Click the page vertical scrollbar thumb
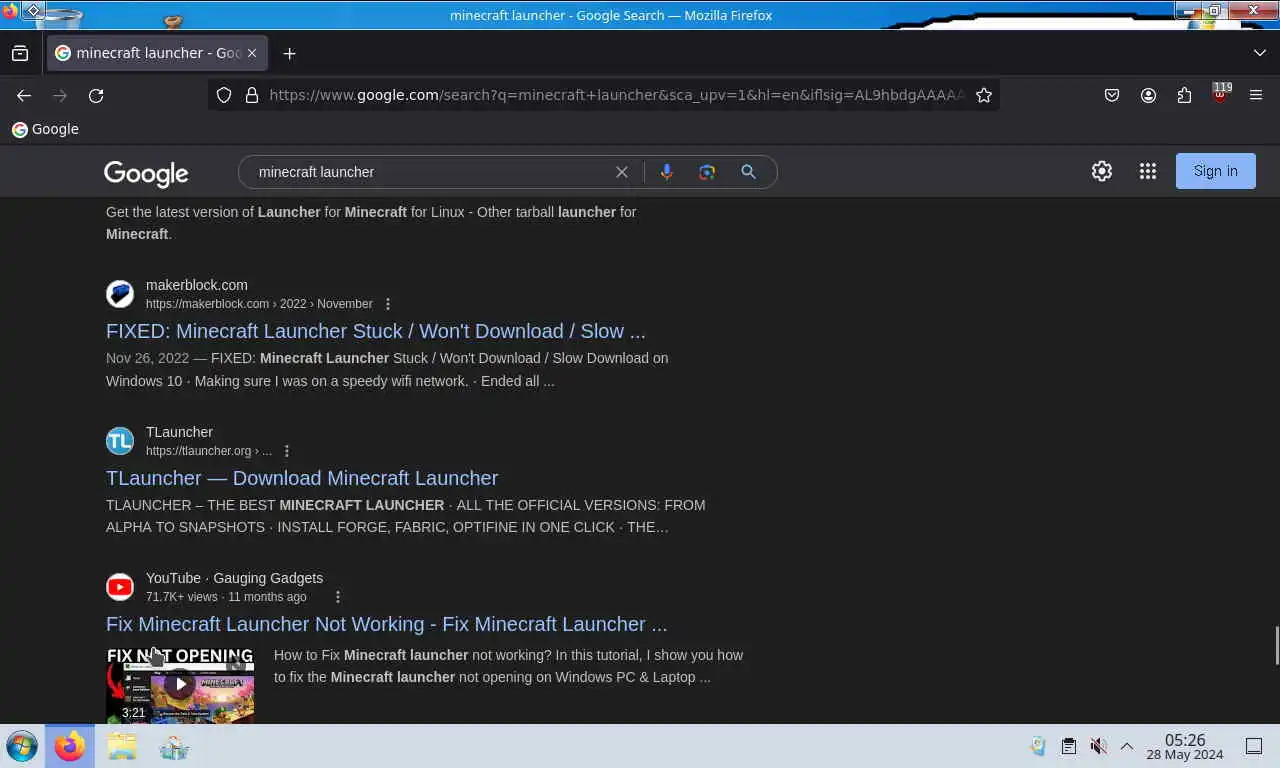The height and width of the screenshot is (768, 1280). click(1275, 645)
